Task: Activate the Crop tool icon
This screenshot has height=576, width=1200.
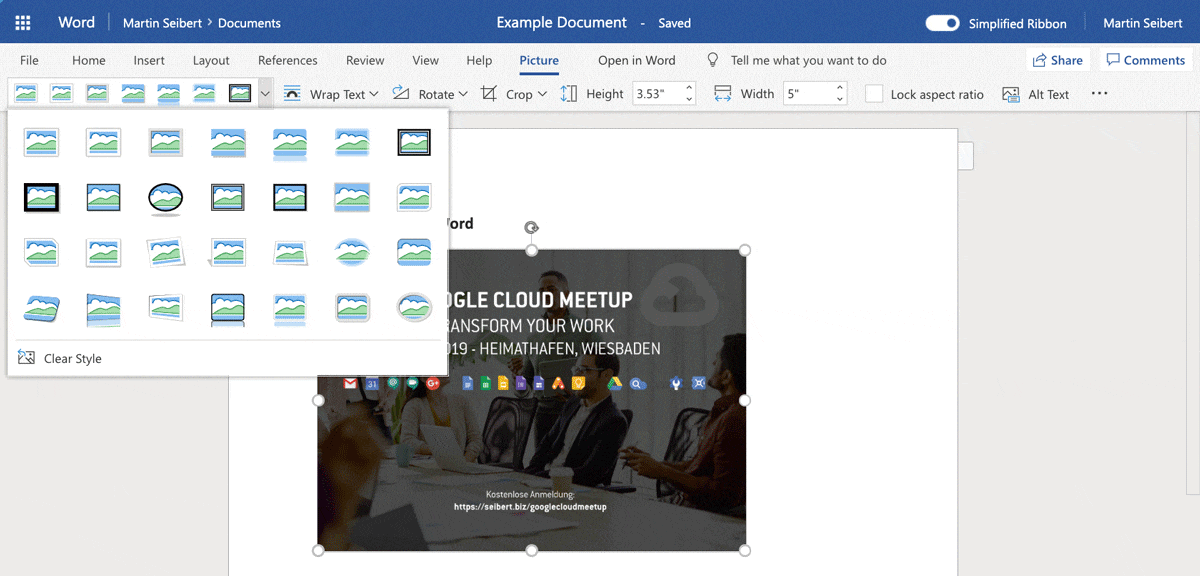Action: [x=489, y=93]
